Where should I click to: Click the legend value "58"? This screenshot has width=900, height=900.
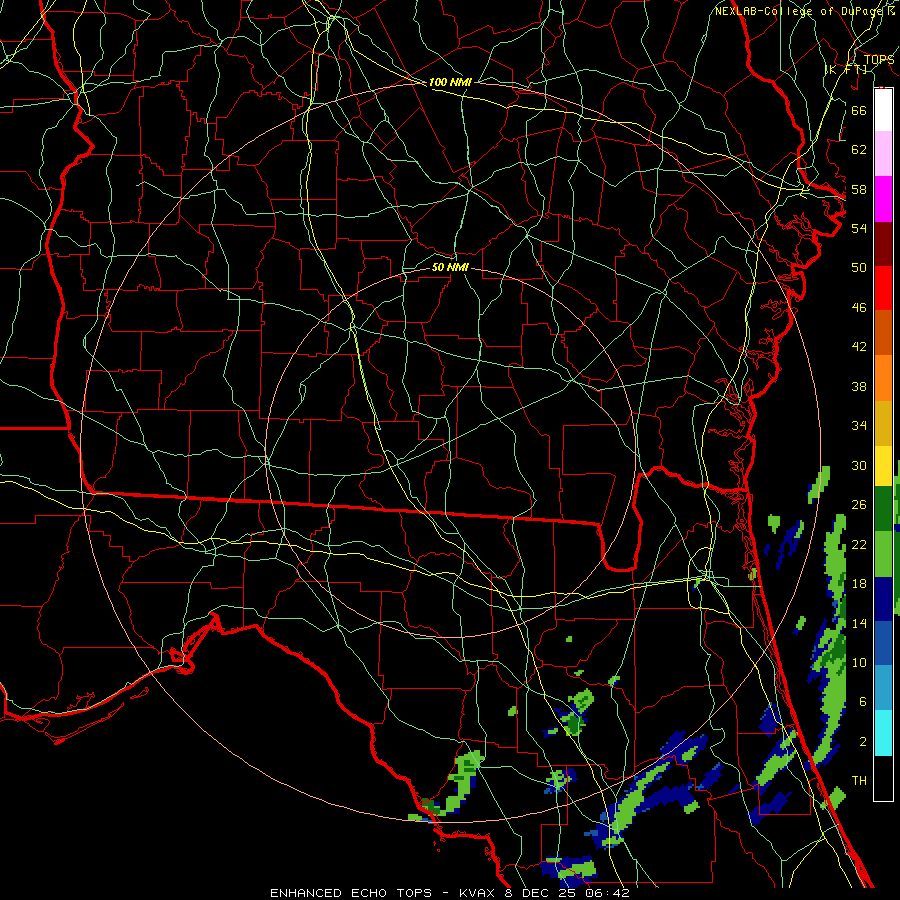point(859,189)
